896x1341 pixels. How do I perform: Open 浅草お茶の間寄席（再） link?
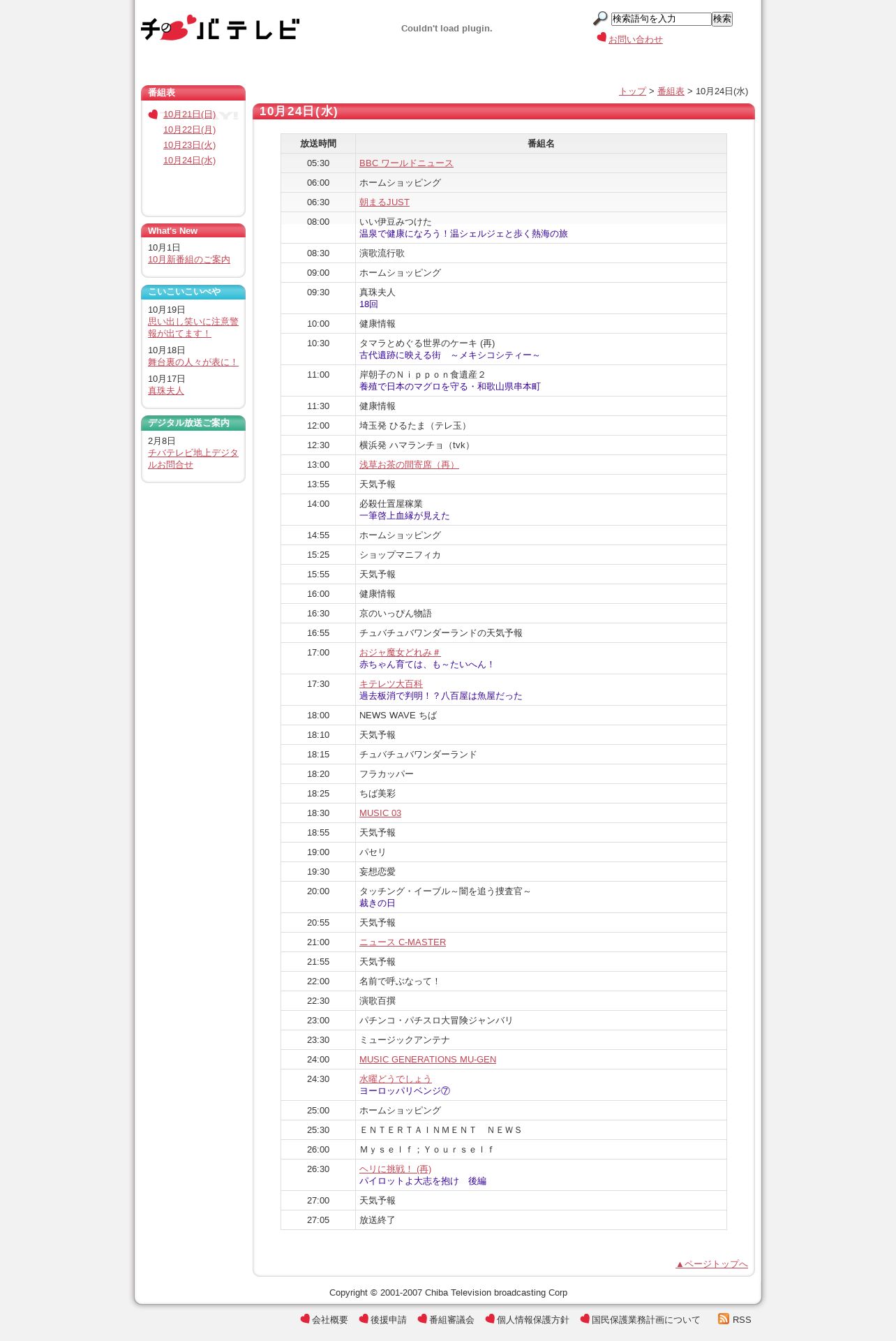(409, 465)
